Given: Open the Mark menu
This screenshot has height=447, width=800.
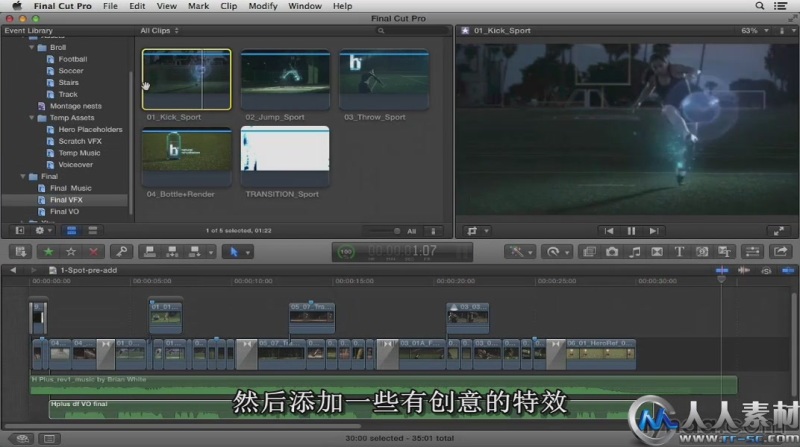Looking at the screenshot, I should (x=198, y=6).
